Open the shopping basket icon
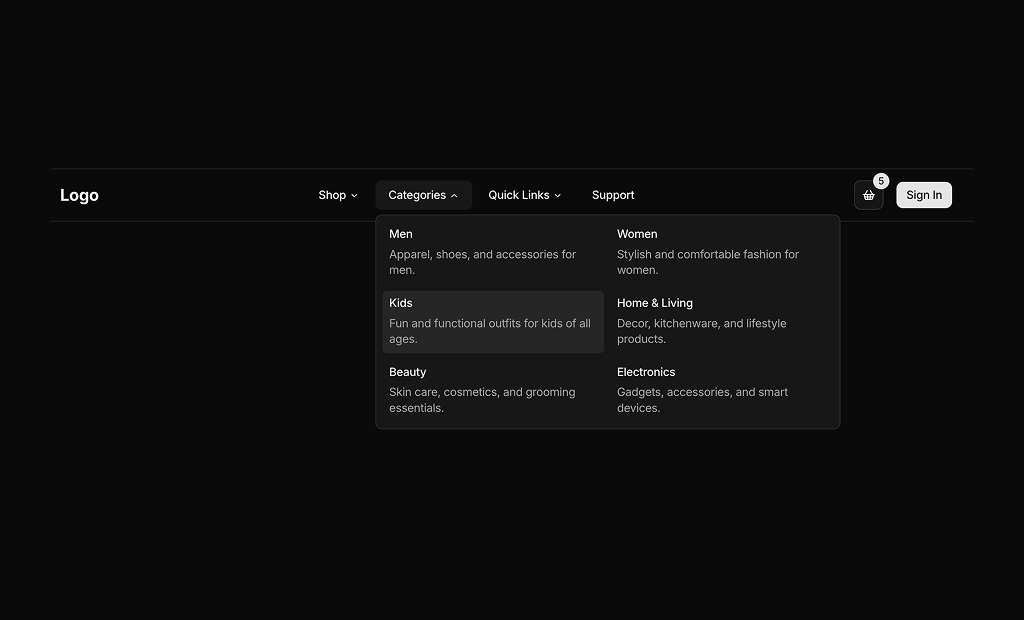 868,196
